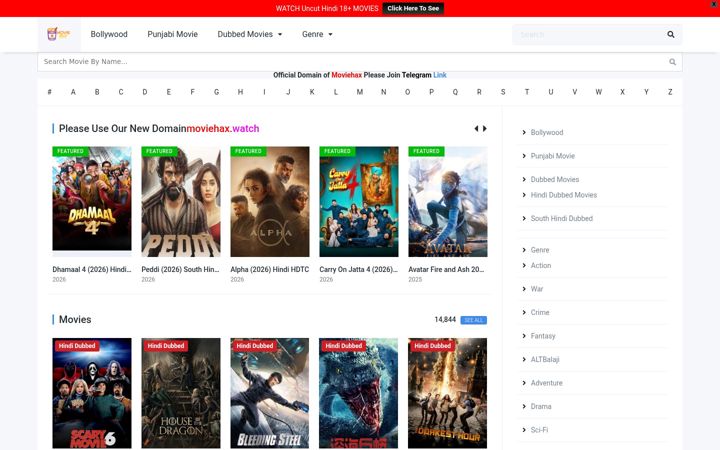This screenshot has height=450, width=720.
Task: Filter movies by letter M
Action: click(x=360, y=92)
